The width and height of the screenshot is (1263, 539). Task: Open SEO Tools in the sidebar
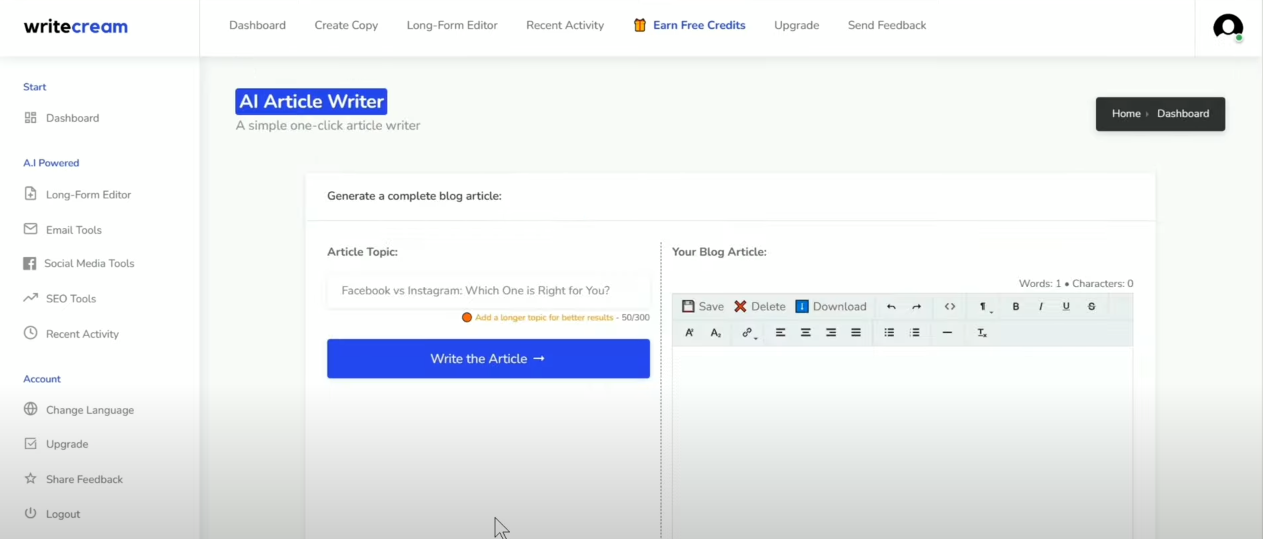(x=70, y=299)
